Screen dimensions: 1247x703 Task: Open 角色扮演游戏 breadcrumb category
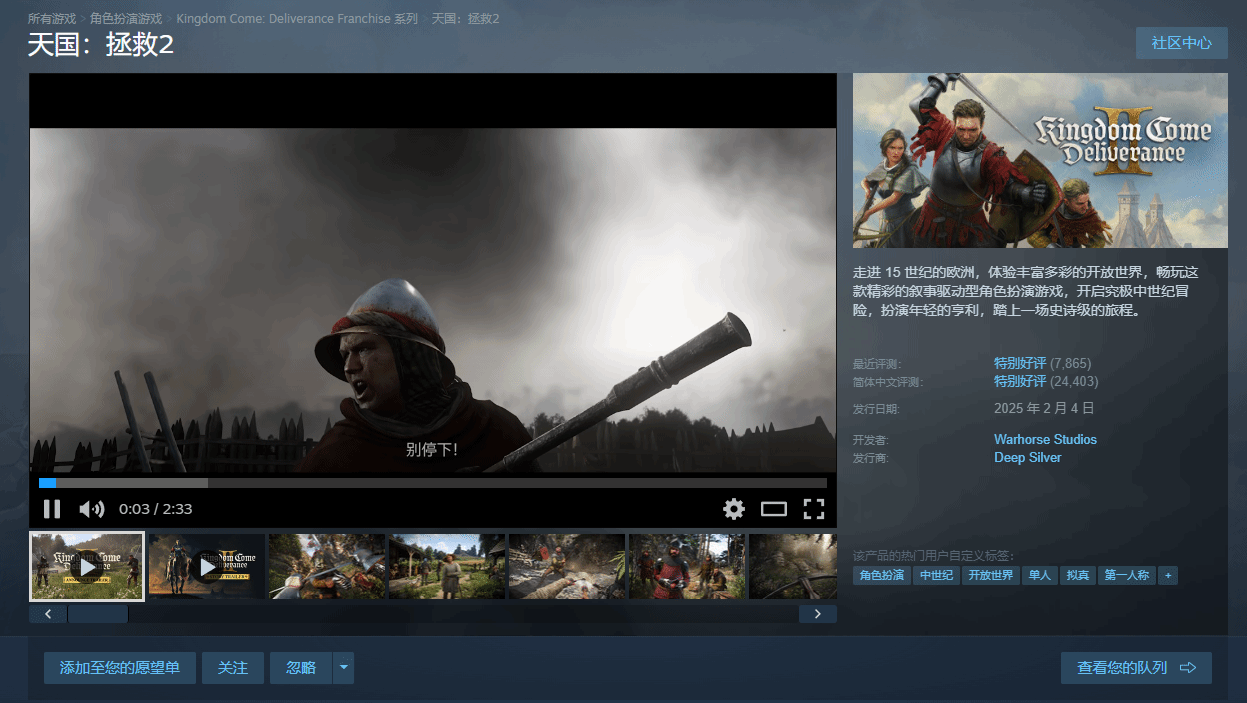(x=126, y=19)
